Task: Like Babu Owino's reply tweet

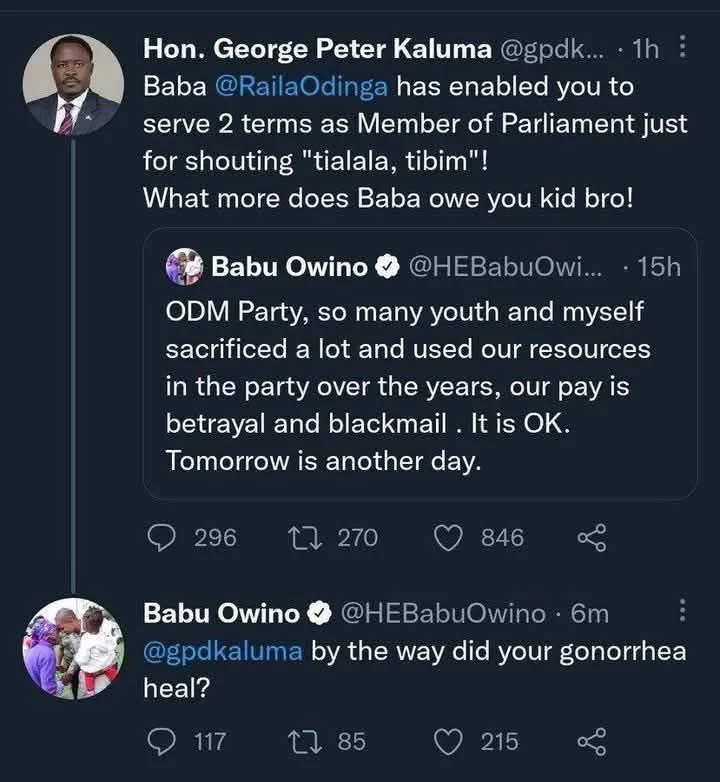Action: click(447, 741)
